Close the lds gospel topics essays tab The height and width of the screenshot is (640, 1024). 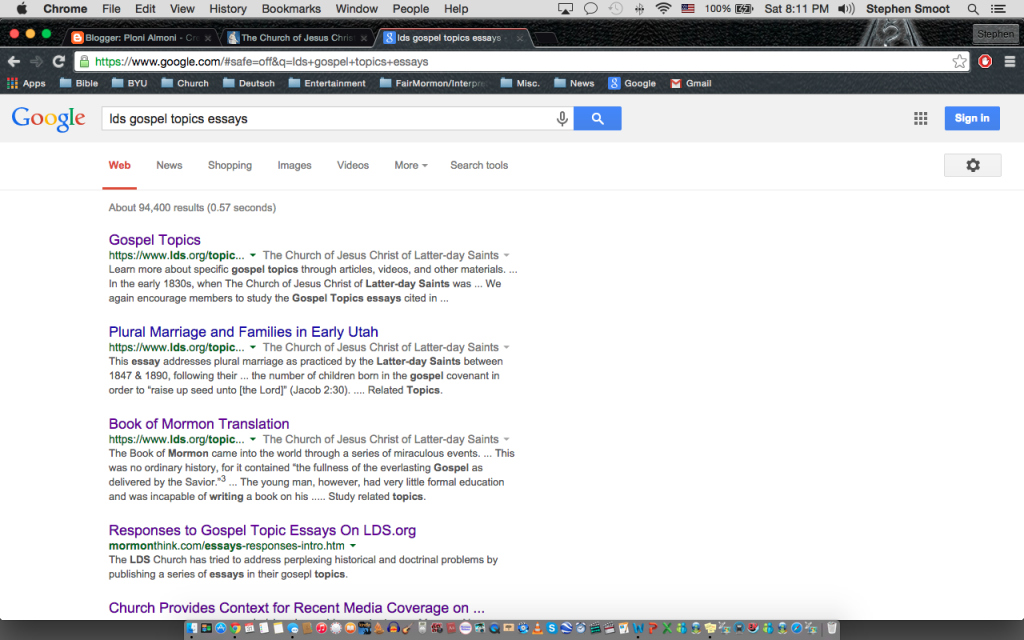(520, 39)
